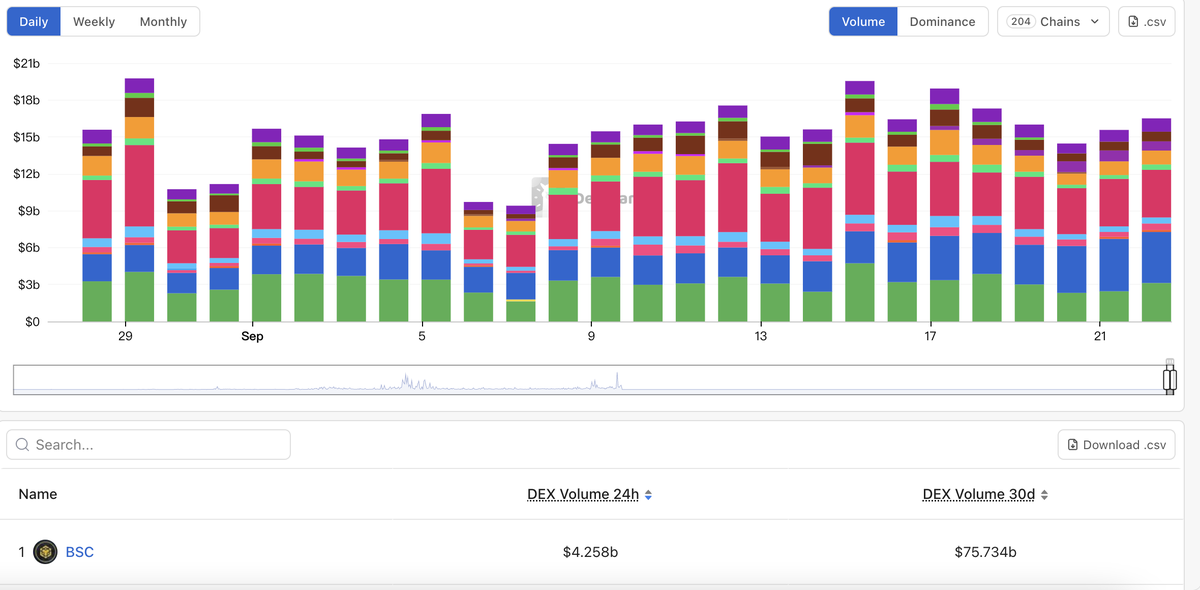Toggle chart view to Dominance

[942, 22]
